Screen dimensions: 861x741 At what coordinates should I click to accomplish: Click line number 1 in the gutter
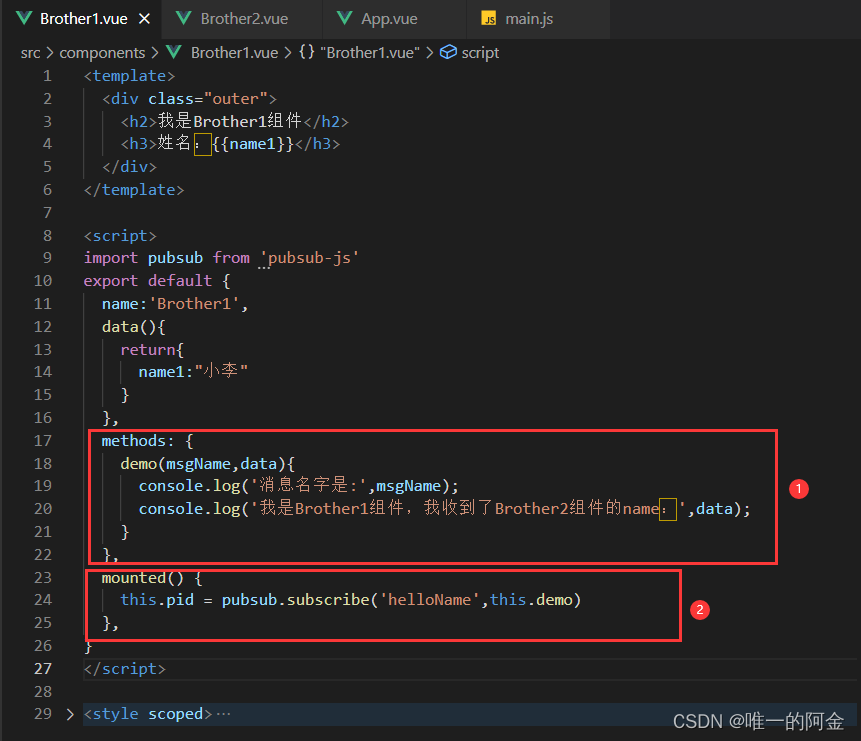(47, 76)
